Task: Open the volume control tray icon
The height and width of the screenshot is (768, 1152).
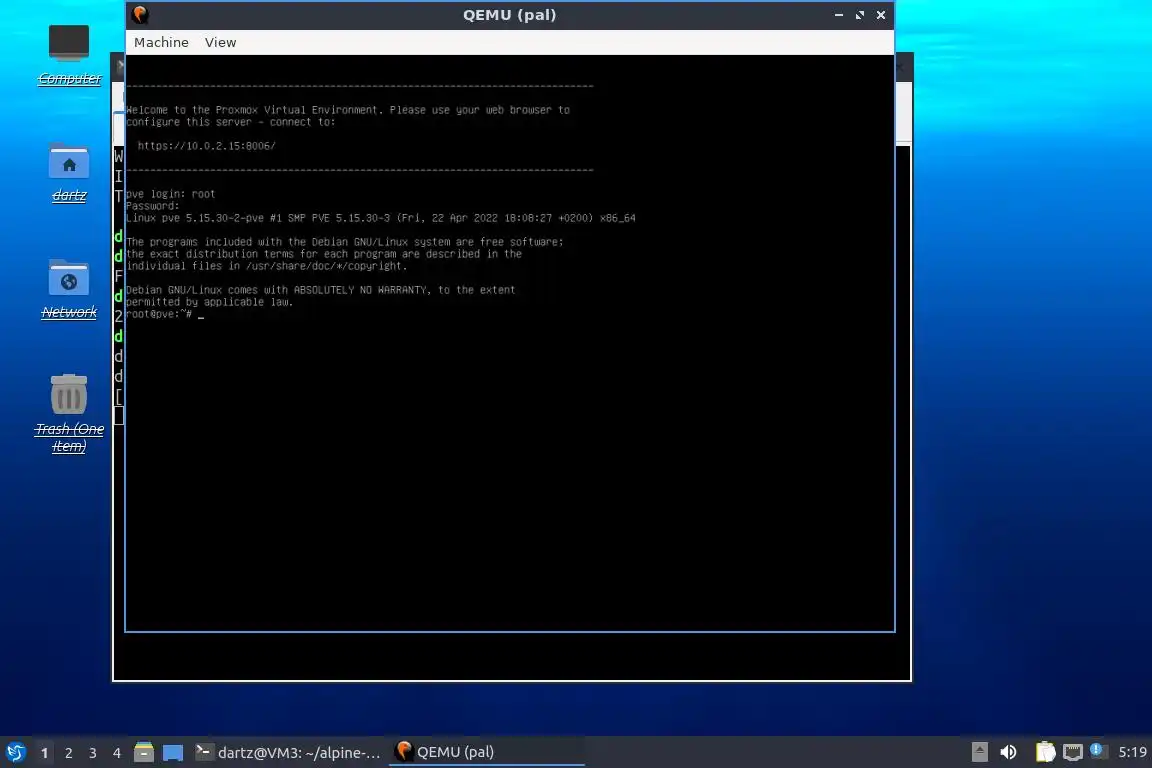Action: coord(1008,752)
